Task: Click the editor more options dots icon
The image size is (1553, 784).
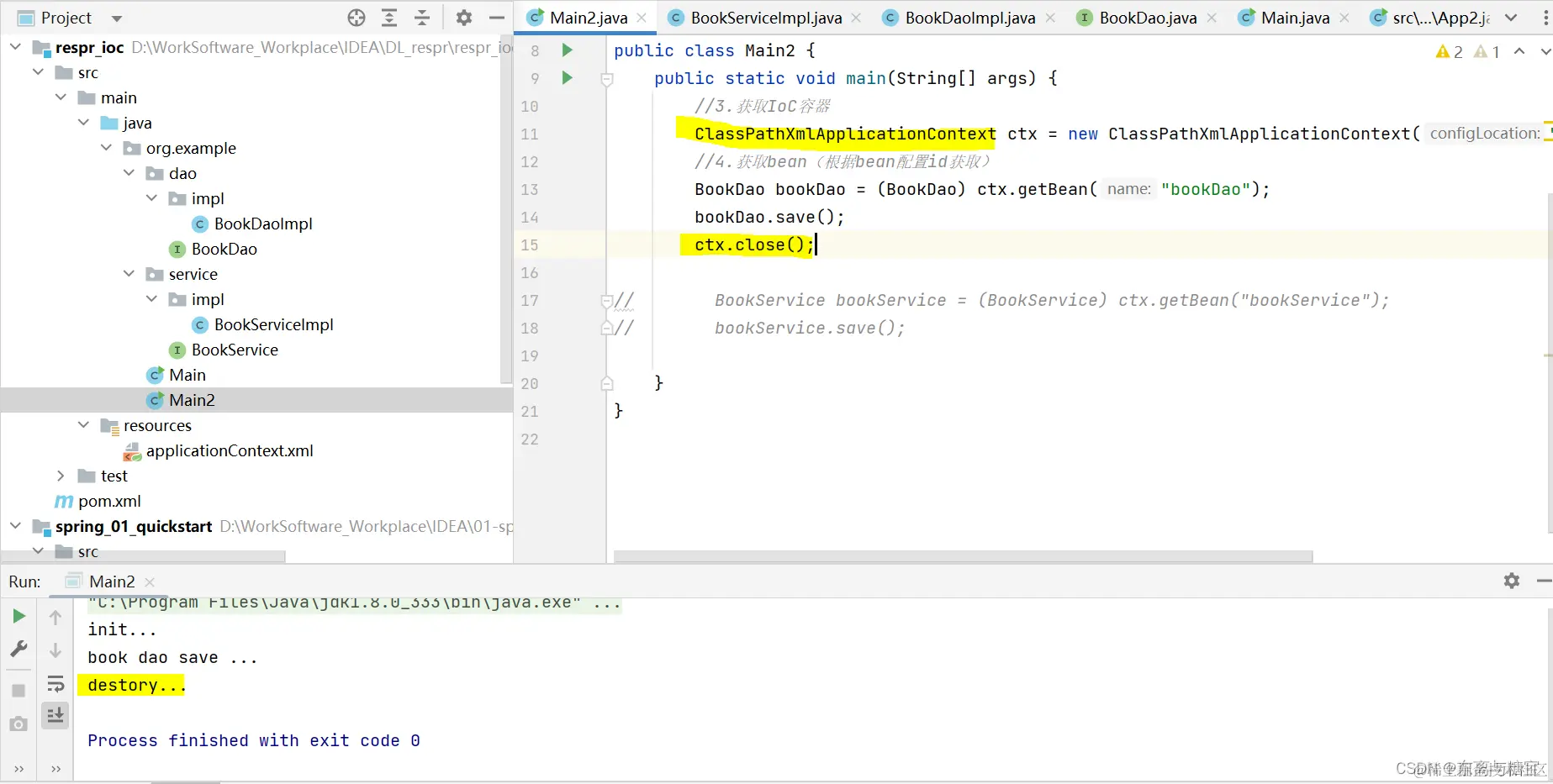Action: point(1547,18)
